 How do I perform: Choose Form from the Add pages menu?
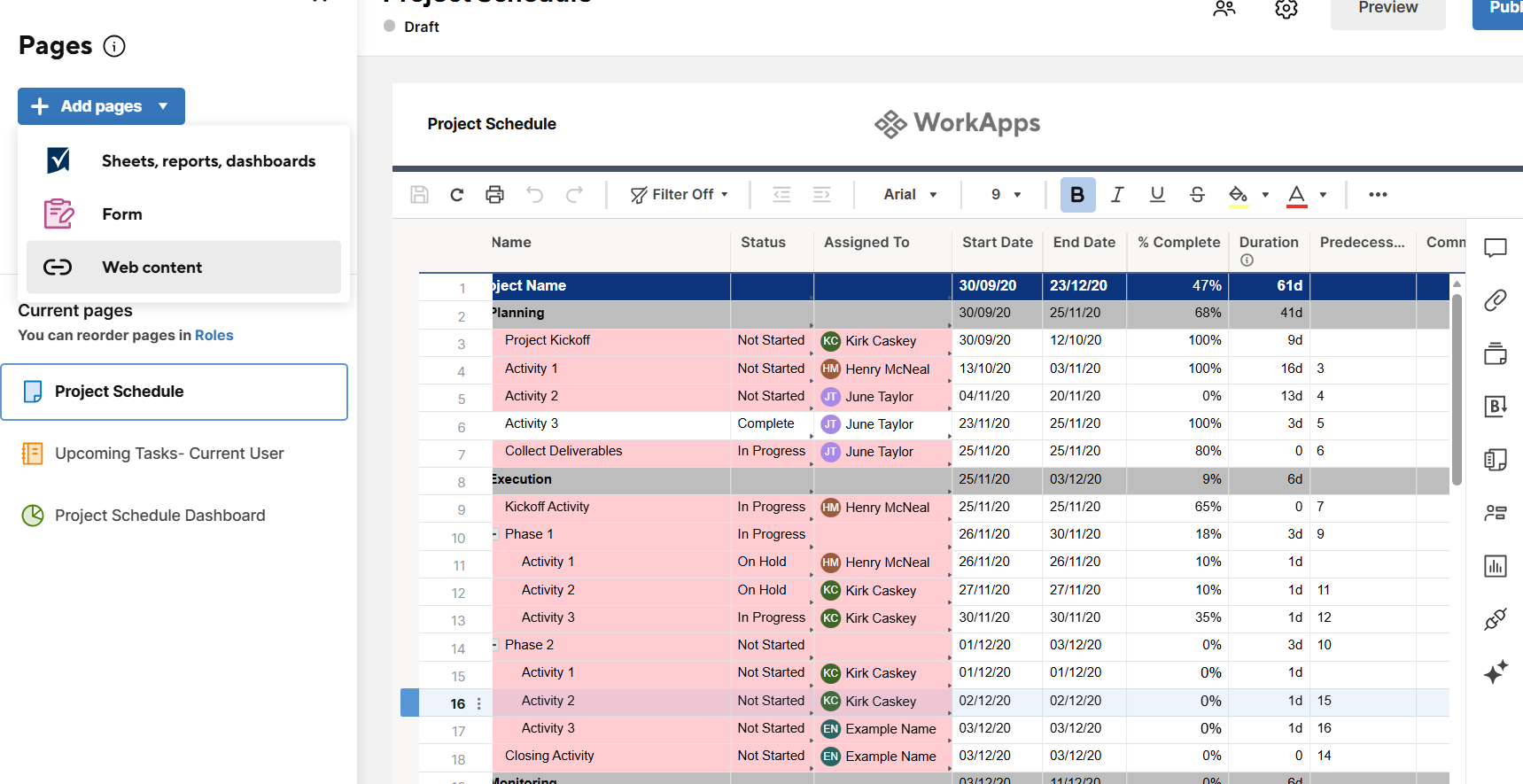(x=183, y=214)
